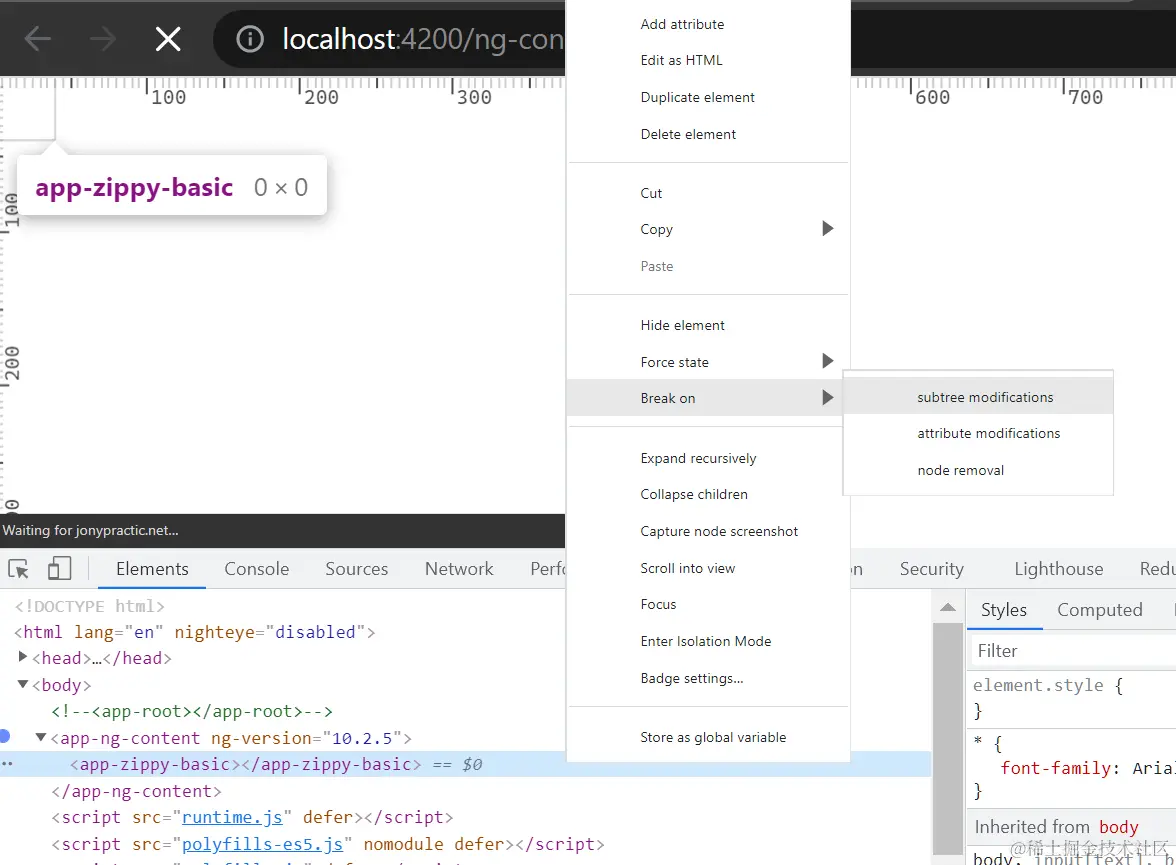Open Badge settings...

692,678
